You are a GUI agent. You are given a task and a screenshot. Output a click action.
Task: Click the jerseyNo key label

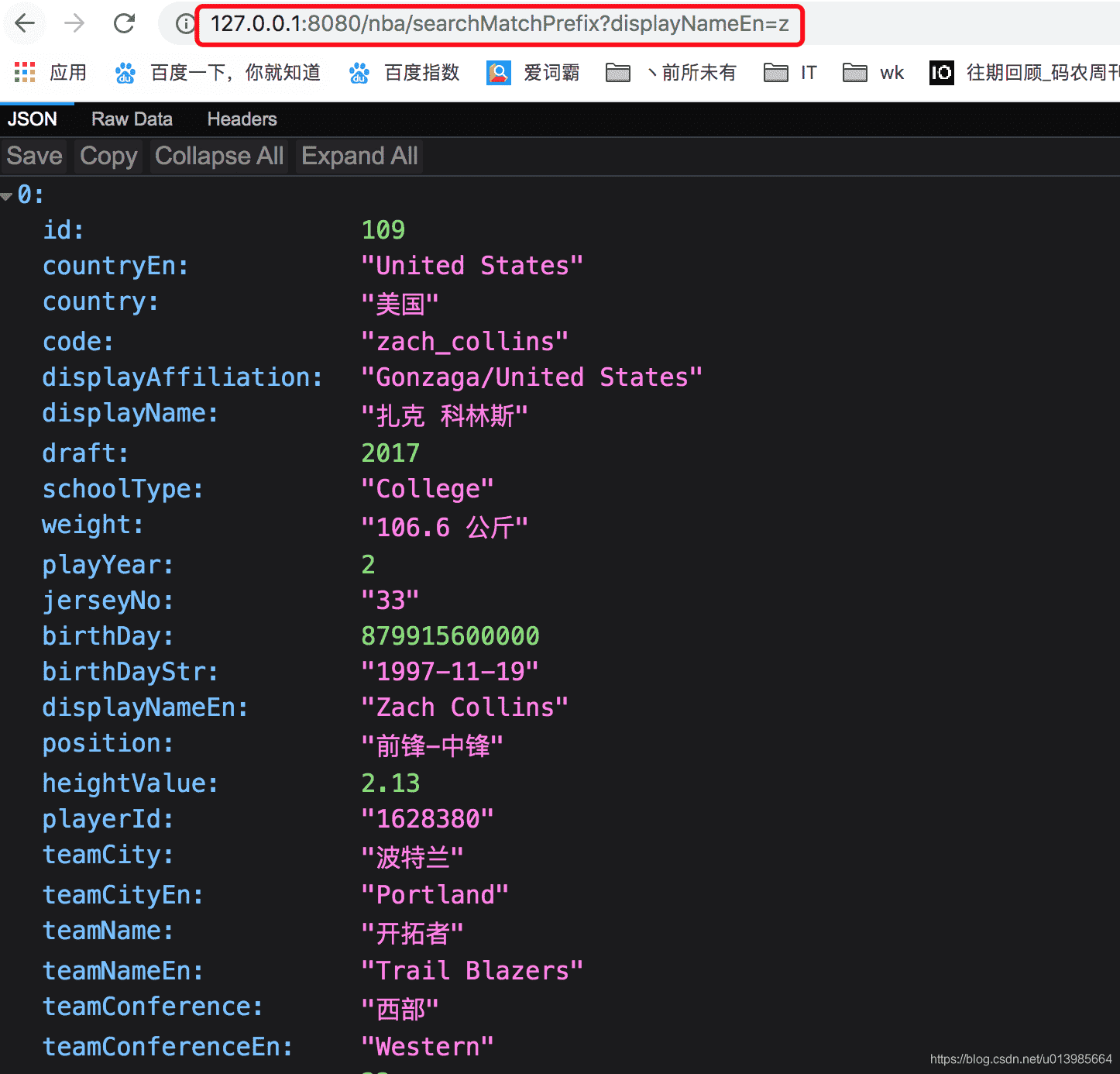pos(108,601)
